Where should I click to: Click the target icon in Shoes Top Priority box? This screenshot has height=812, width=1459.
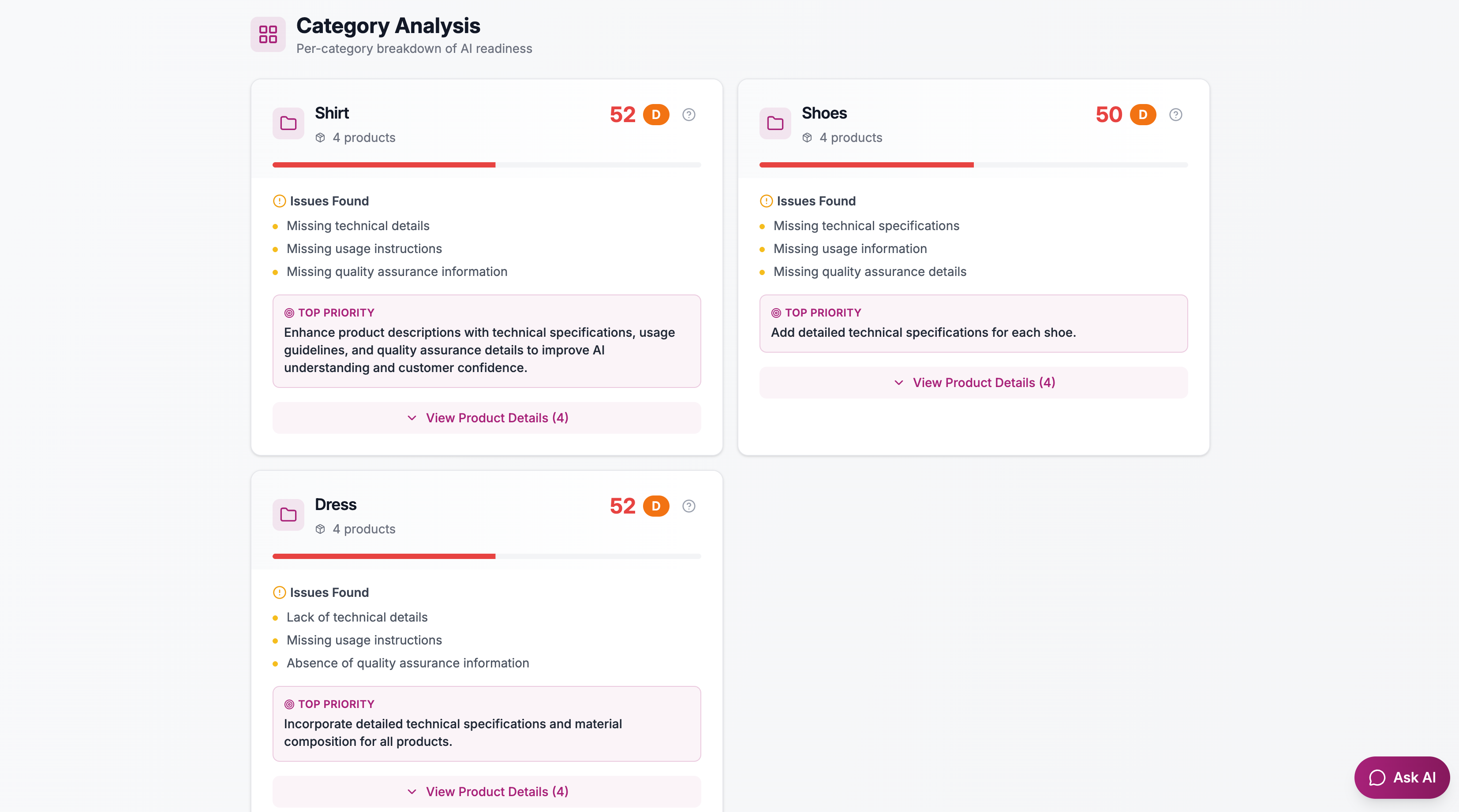click(775, 312)
